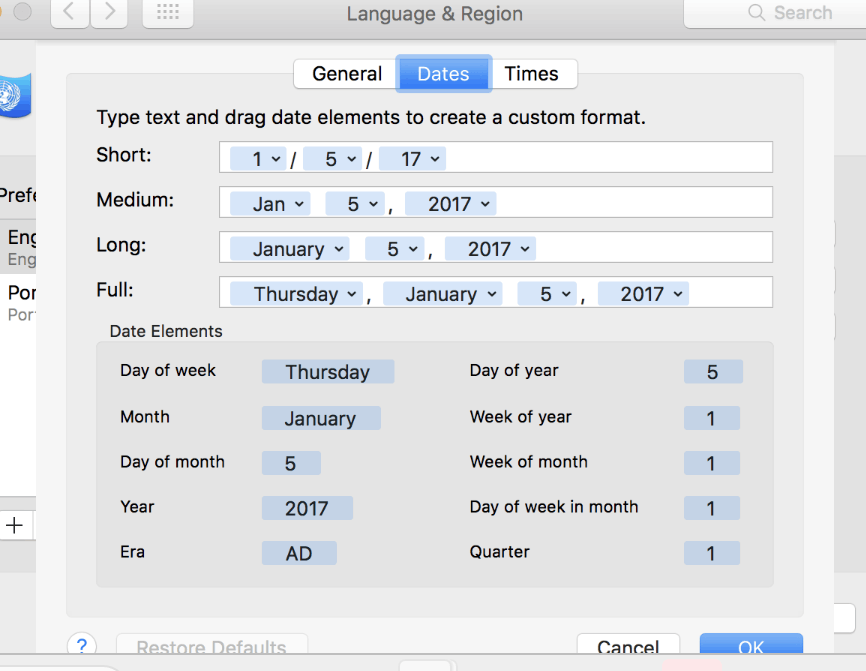Open the Short format year dropdown '17'
The width and height of the screenshot is (866, 671).
(x=412, y=159)
